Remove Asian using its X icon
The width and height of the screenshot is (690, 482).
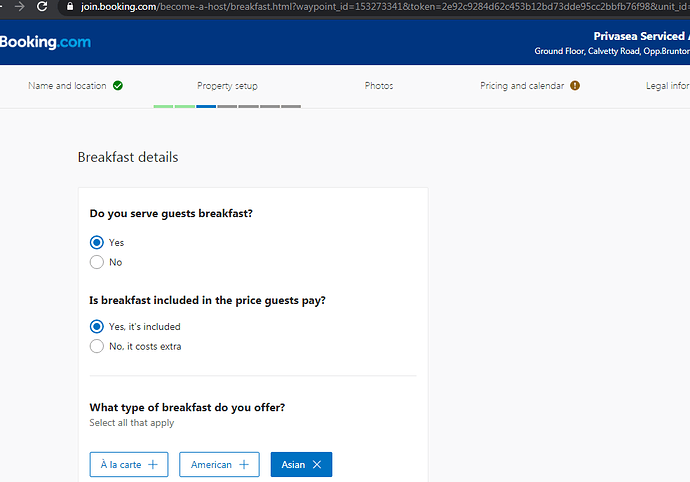[x=317, y=464]
